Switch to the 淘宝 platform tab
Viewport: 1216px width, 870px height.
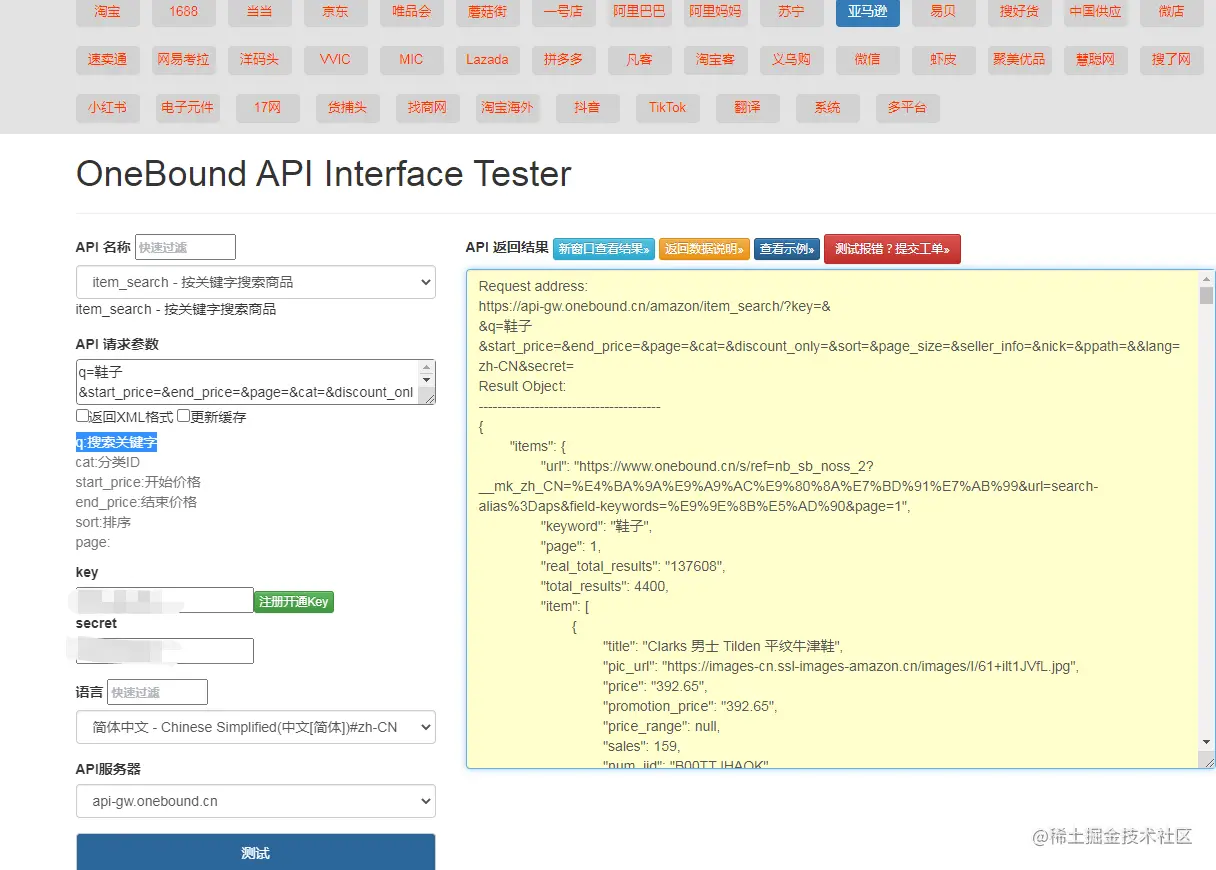point(107,11)
